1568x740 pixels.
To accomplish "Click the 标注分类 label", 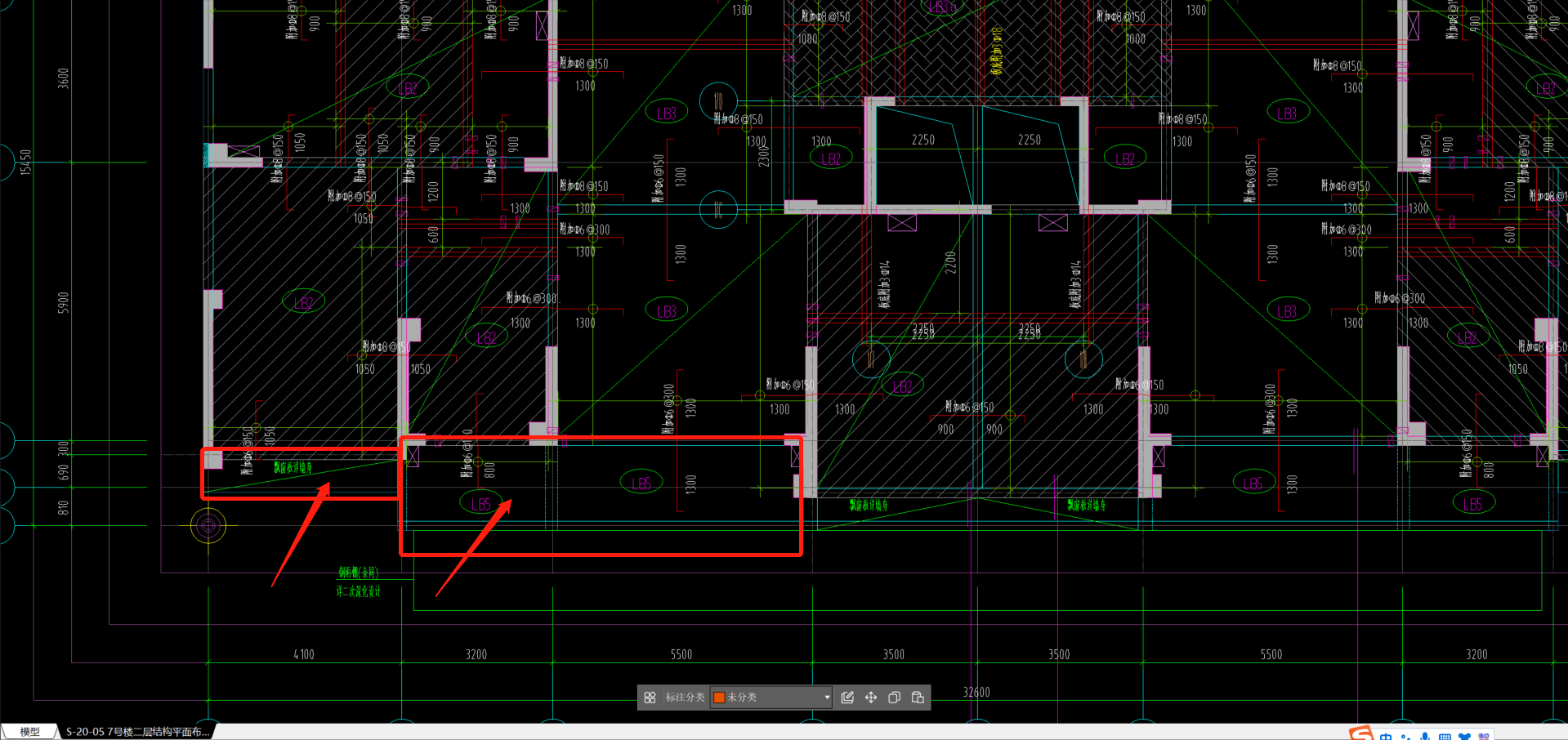I will (x=685, y=698).
